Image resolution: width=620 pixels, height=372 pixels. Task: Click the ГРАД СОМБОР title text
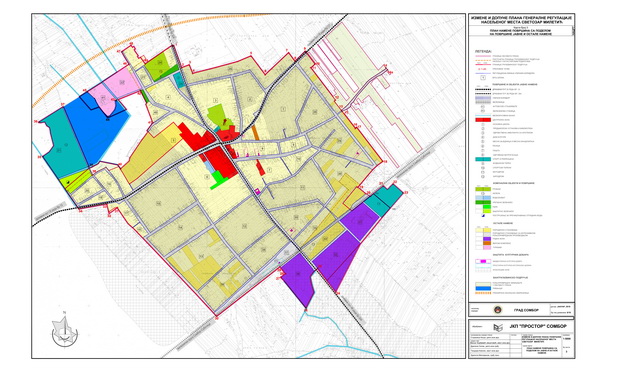click(526, 310)
